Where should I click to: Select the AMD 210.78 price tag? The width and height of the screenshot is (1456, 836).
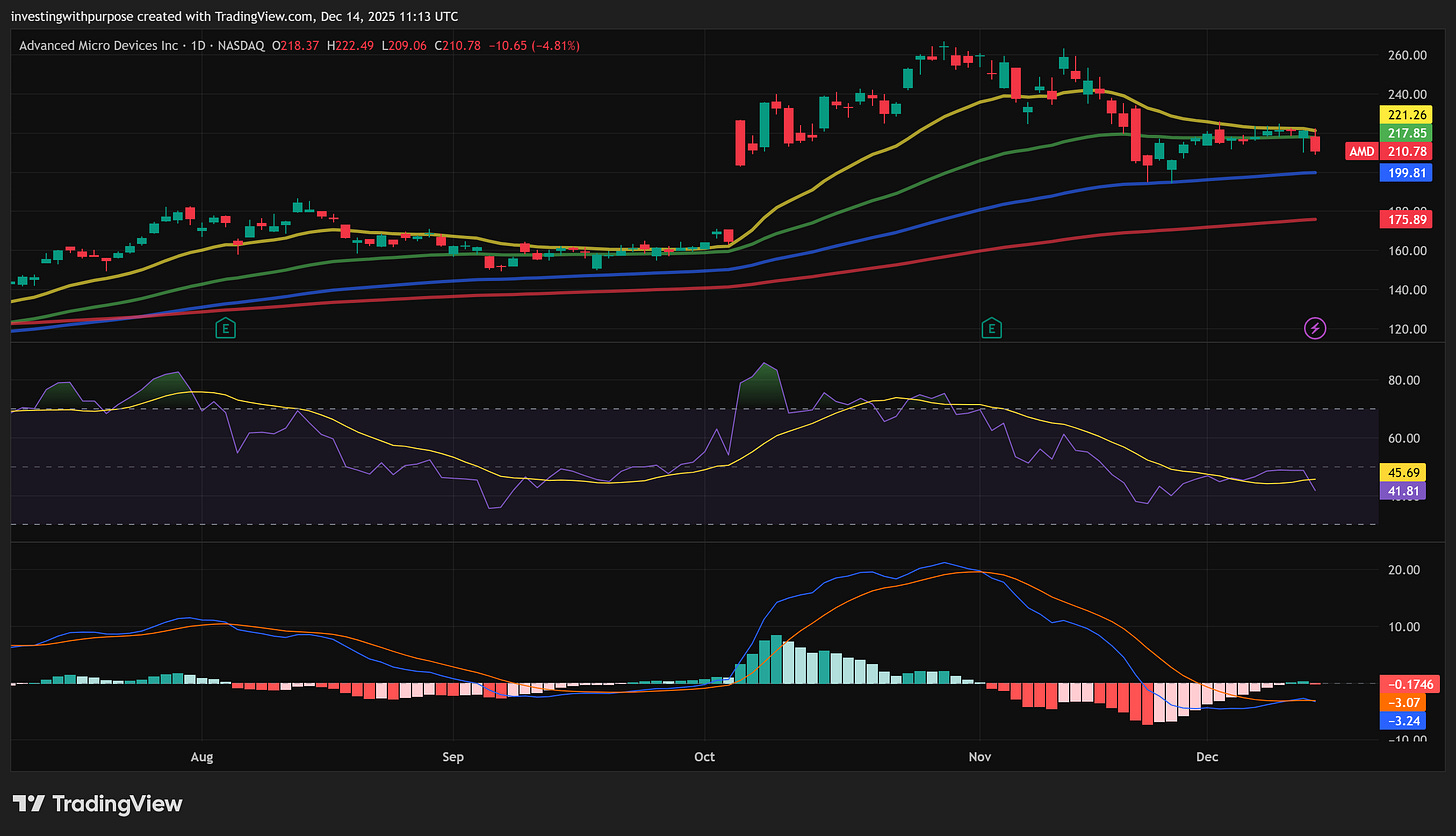[x=1389, y=151]
